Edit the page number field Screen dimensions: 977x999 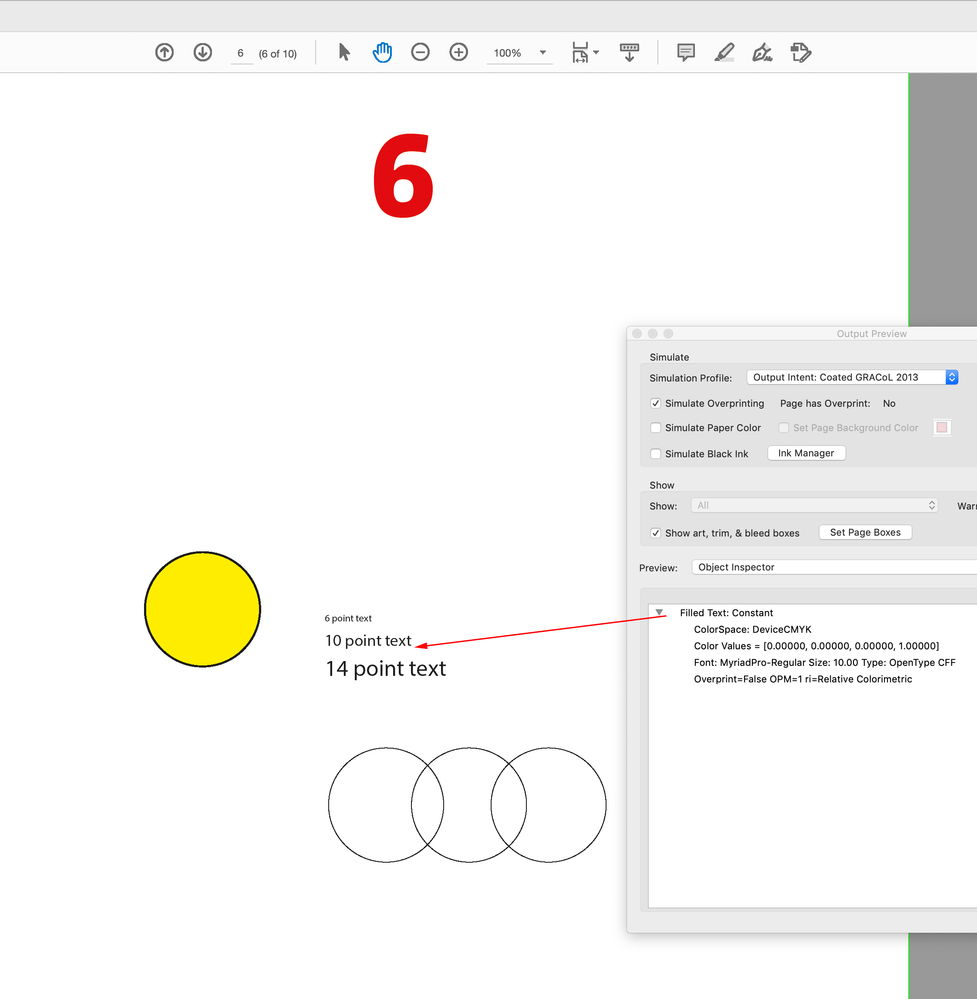click(x=241, y=54)
